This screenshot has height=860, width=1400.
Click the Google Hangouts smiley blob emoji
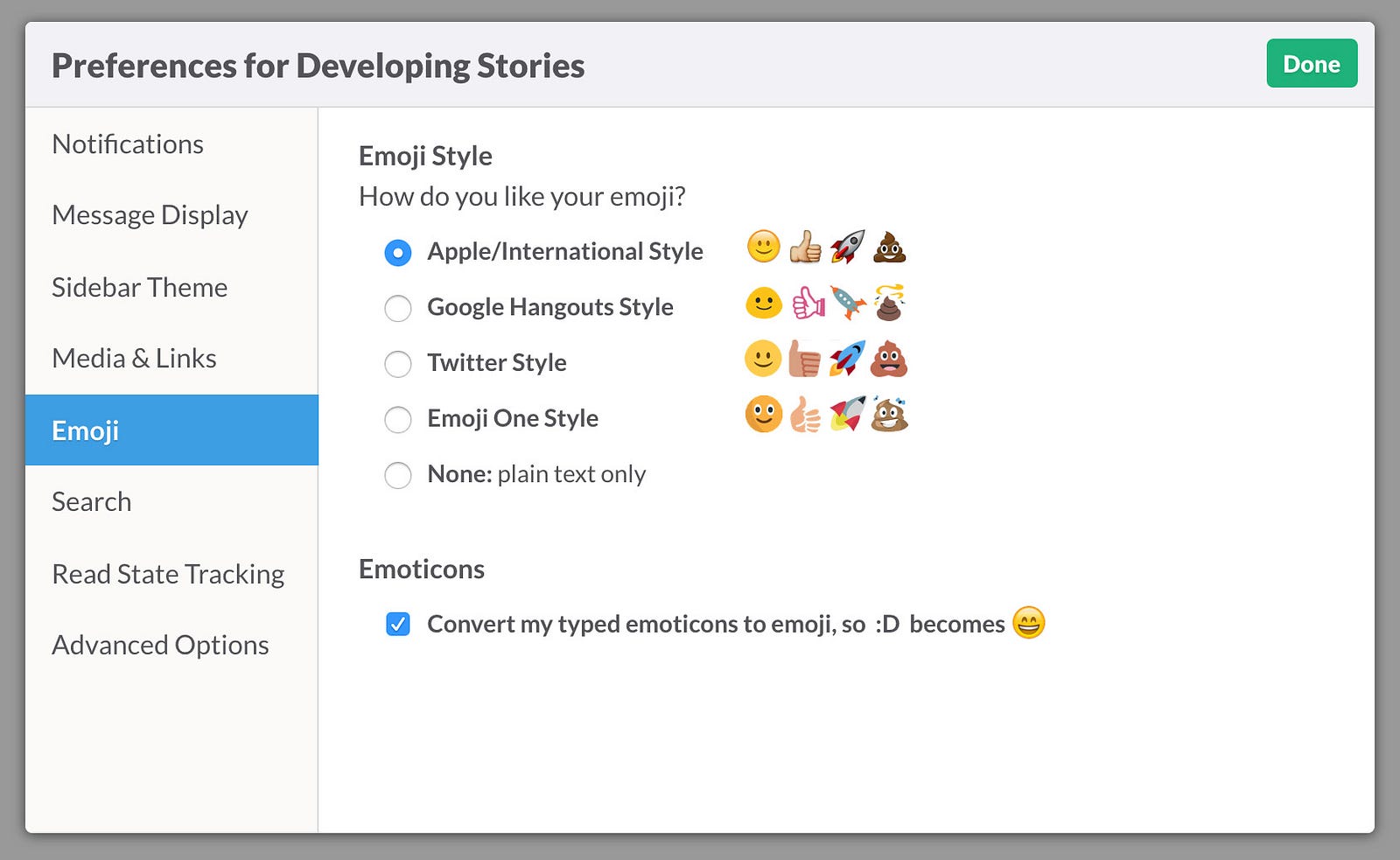(x=763, y=303)
